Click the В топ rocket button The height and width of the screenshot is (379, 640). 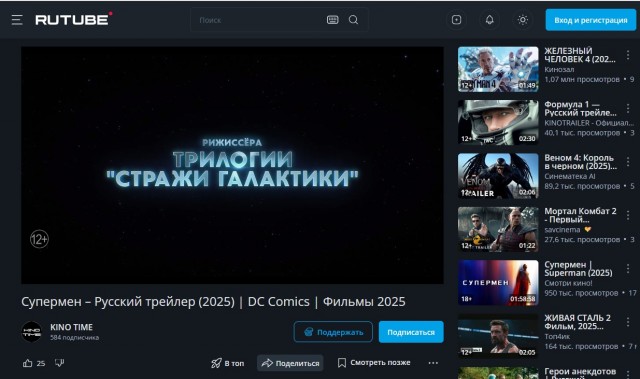click(227, 363)
